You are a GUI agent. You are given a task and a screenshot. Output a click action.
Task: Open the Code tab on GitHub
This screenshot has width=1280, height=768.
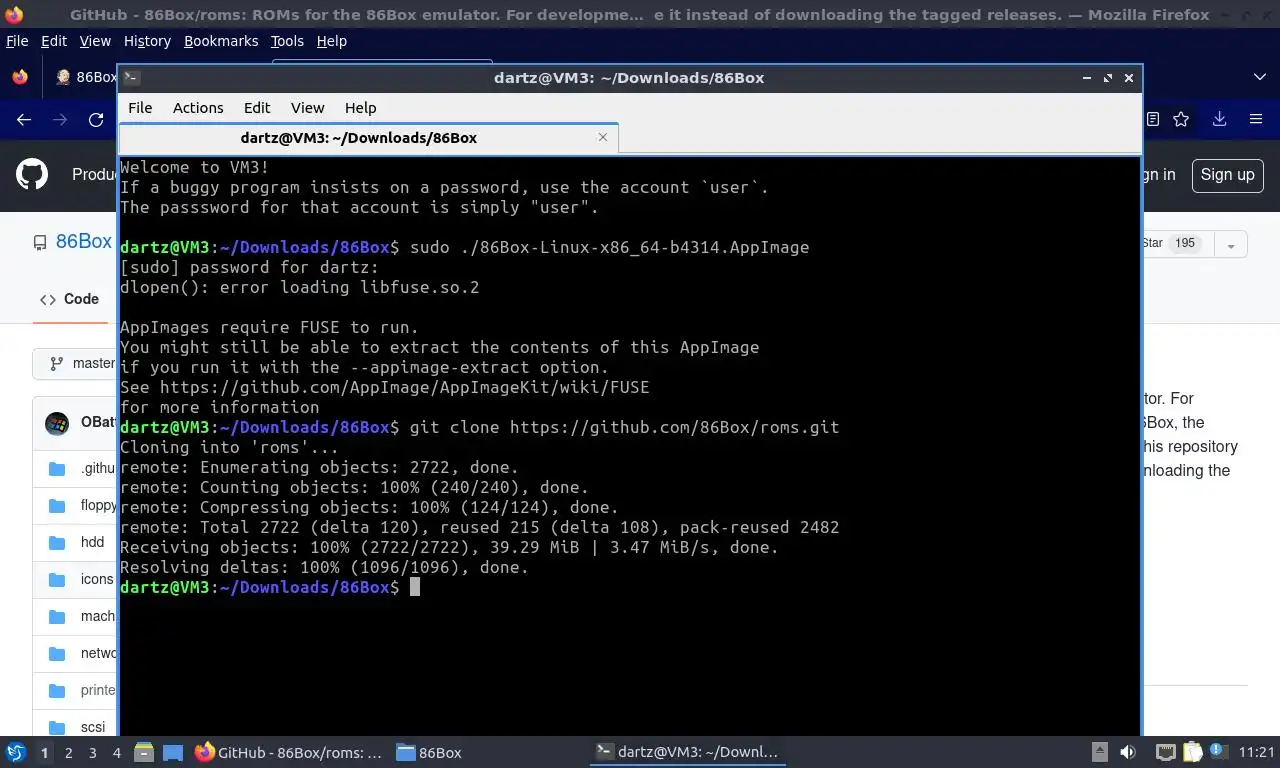[69, 299]
